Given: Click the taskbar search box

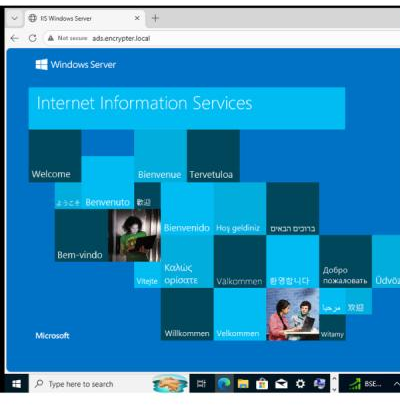Looking at the screenshot, I should (109, 384).
